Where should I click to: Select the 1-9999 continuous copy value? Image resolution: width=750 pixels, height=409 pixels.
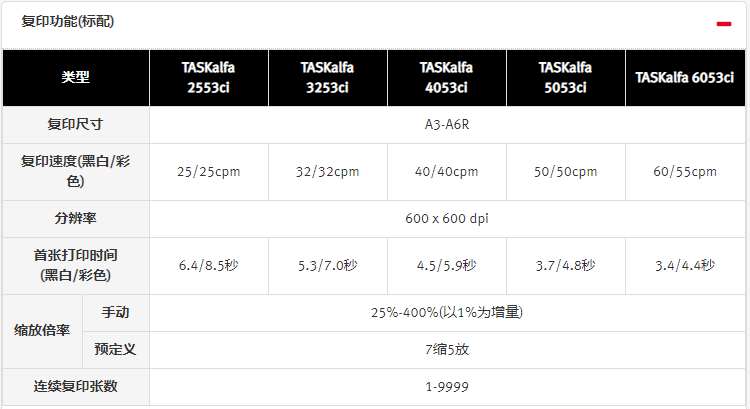[446, 387]
